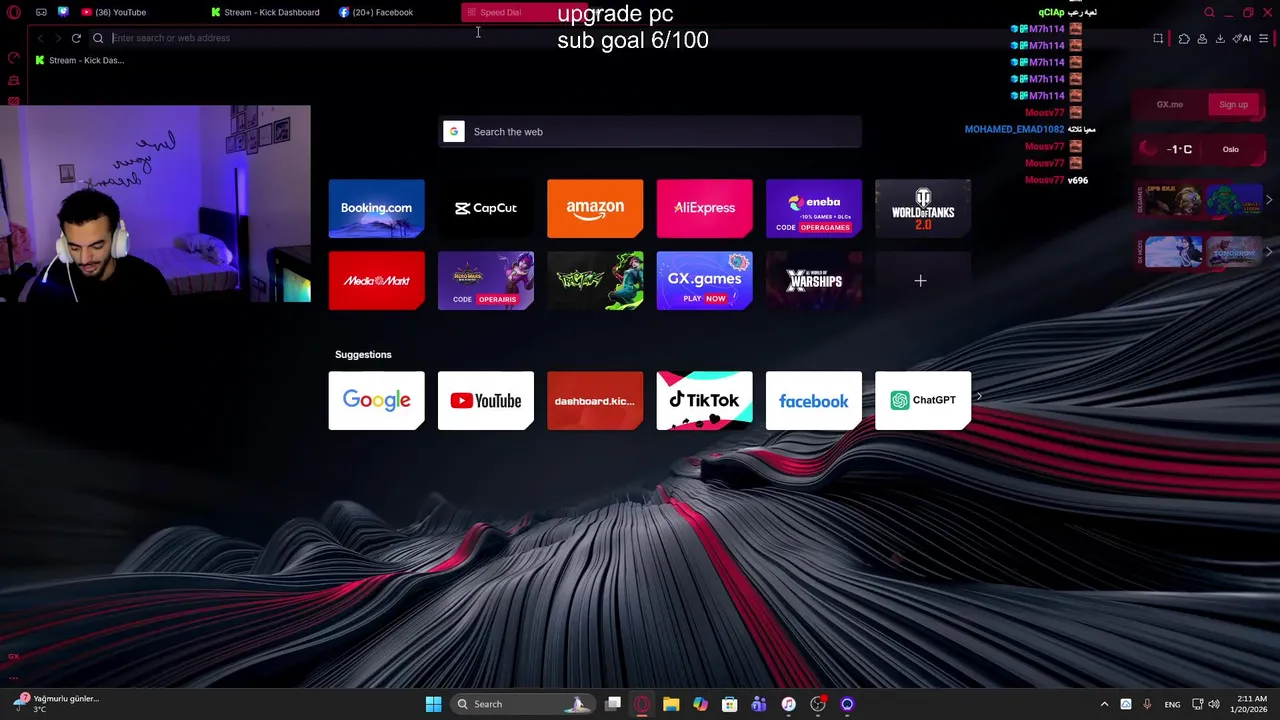Open DPS Idle game thumbnail
This screenshot has height=720, width=1280.
click(1174, 200)
